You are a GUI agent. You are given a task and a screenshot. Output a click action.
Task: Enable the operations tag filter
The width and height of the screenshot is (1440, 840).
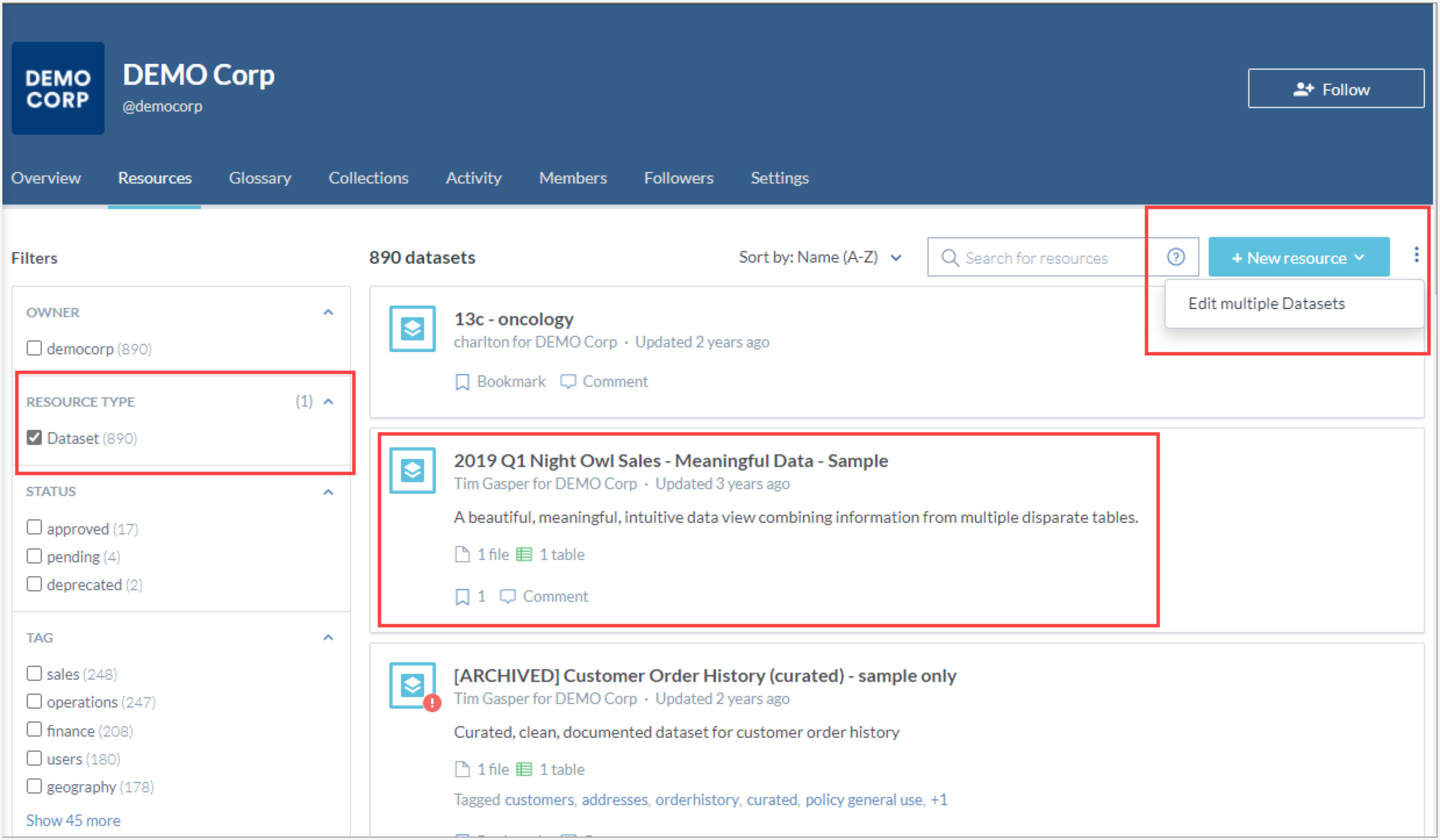(34, 701)
